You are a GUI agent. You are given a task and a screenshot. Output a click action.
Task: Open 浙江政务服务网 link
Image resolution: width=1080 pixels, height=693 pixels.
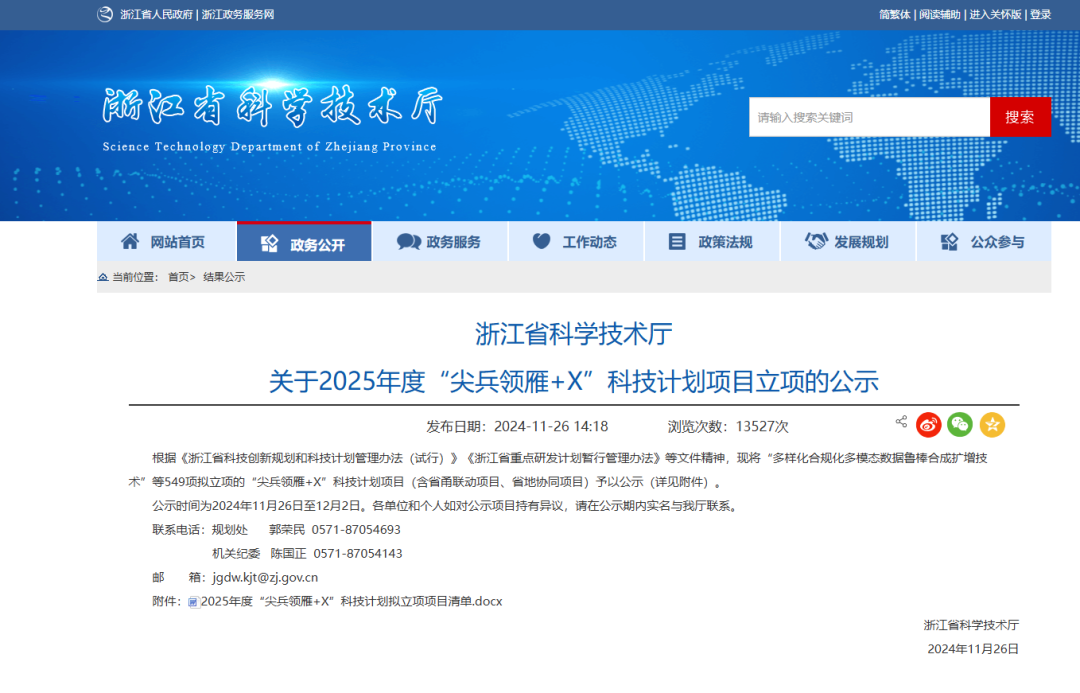click(x=238, y=14)
